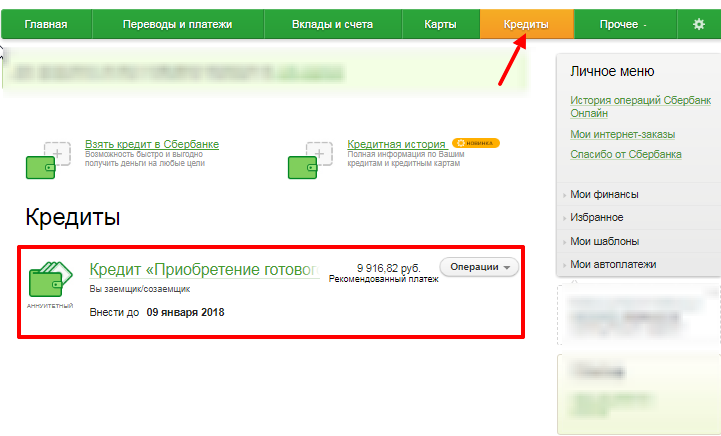Click the 9 916,82 руб. amount
The width and height of the screenshot is (721, 436).
coord(389,268)
